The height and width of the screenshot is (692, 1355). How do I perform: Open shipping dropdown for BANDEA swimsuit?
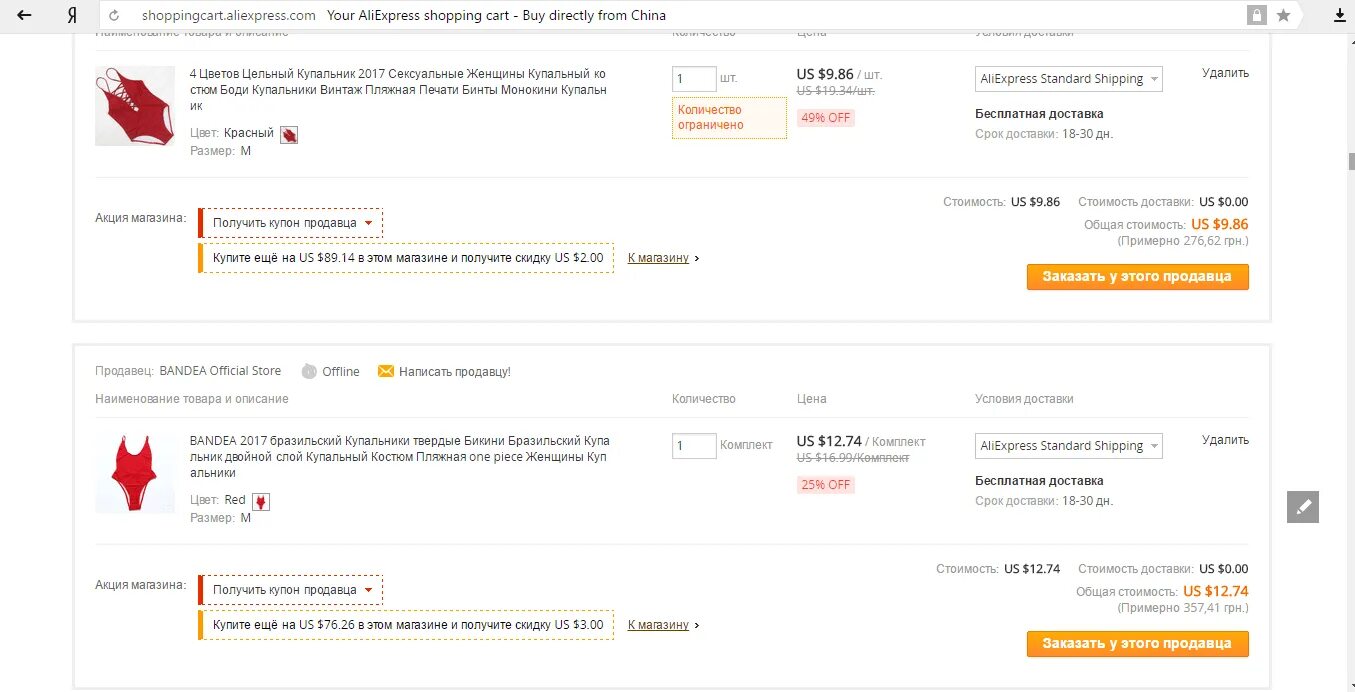1068,446
